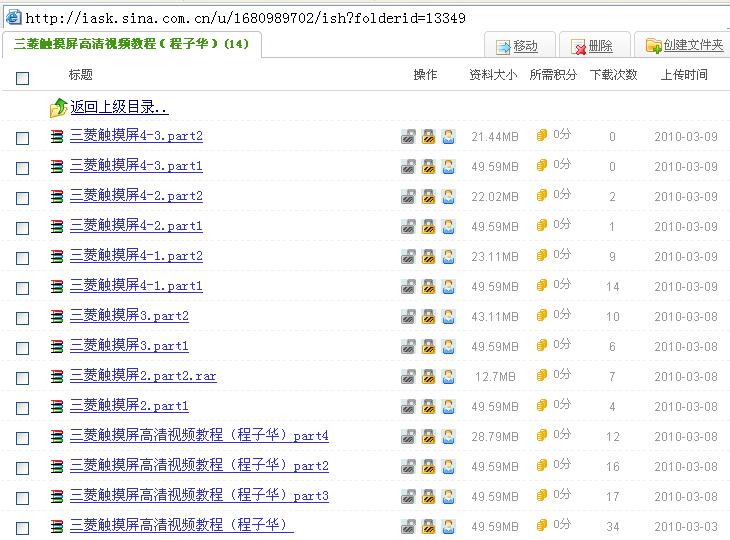Image resolution: width=730 pixels, height=540 pixels.
Task: Click the download count 34
Action: coord(613,526)
